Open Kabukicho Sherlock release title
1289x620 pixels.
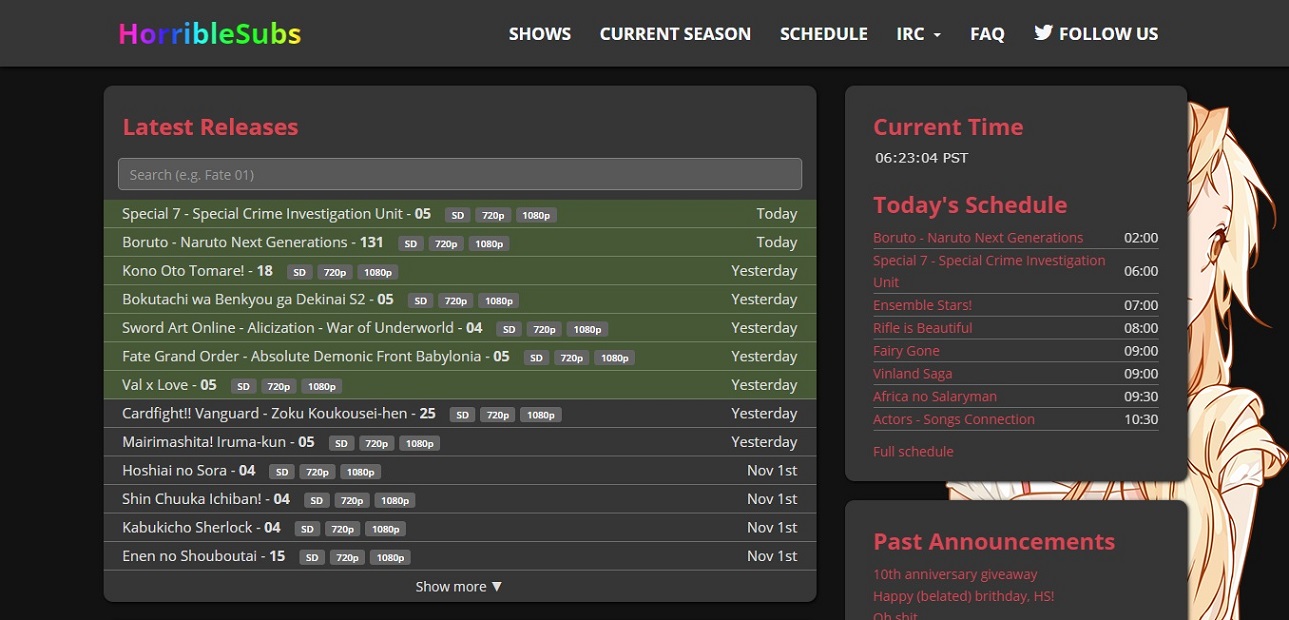pyautogui.click(x=201, y=527)
